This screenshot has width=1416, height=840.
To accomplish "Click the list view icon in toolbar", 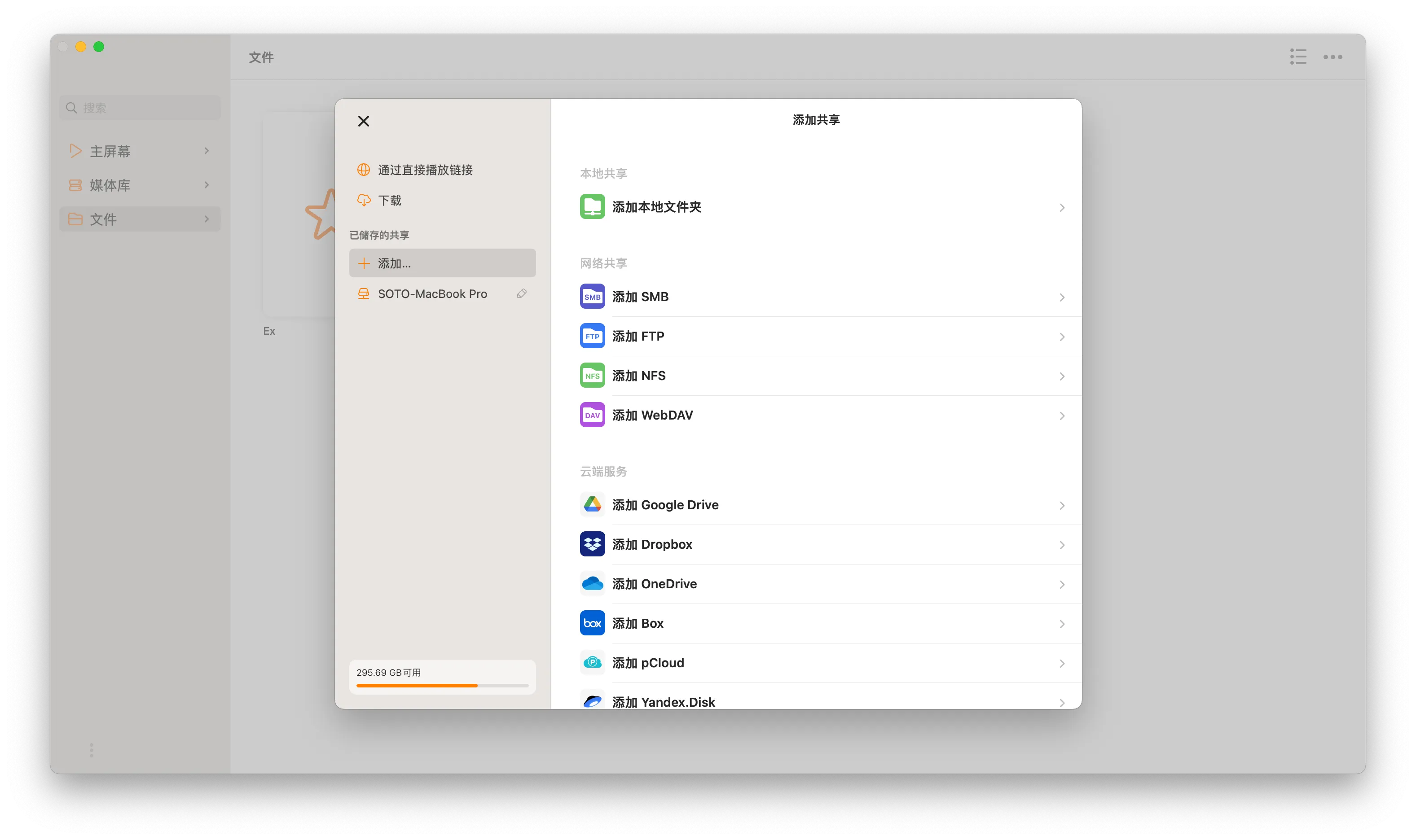I will point(1298,57).
